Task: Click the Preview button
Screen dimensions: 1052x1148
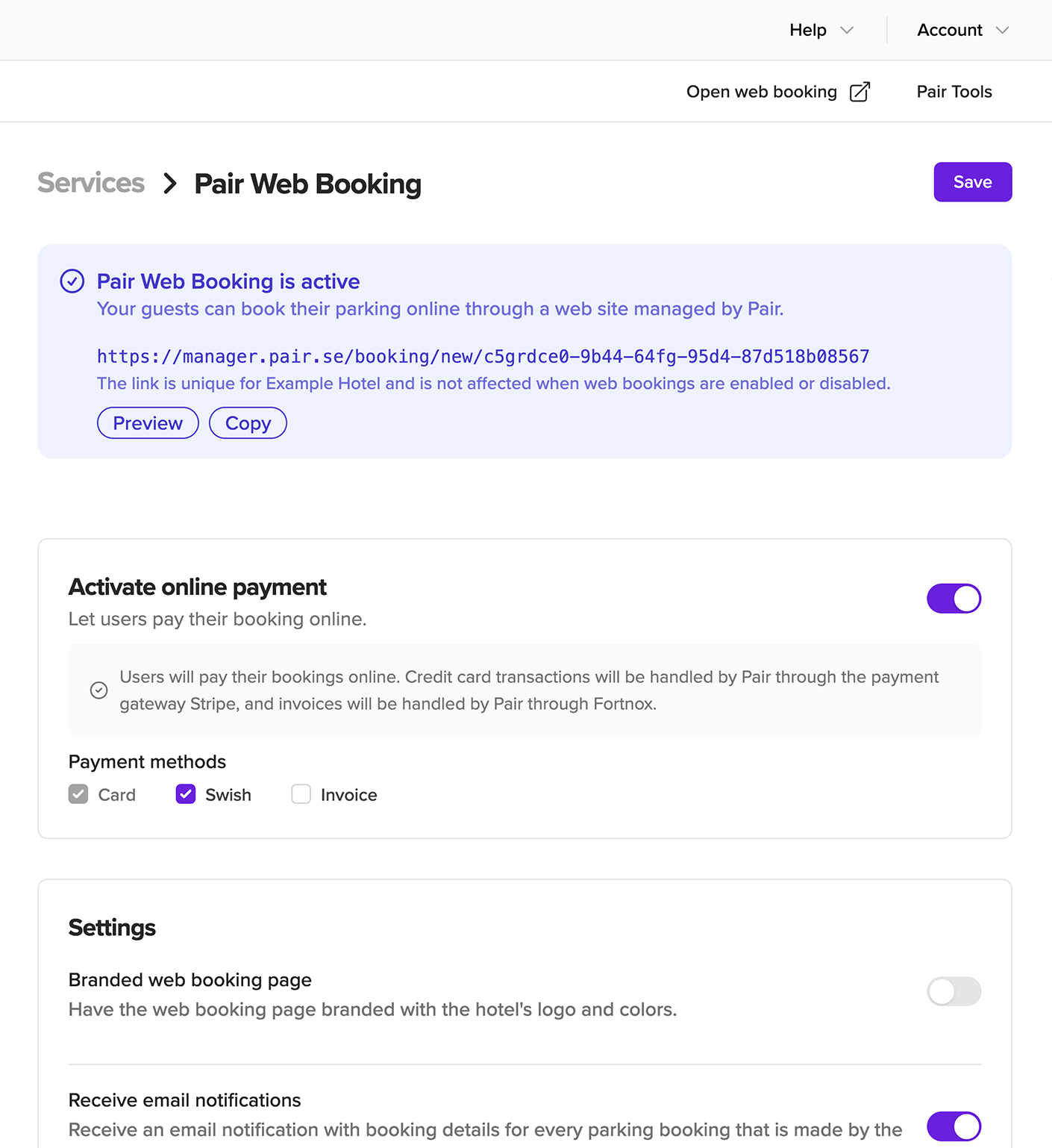Action: (148, 423)
